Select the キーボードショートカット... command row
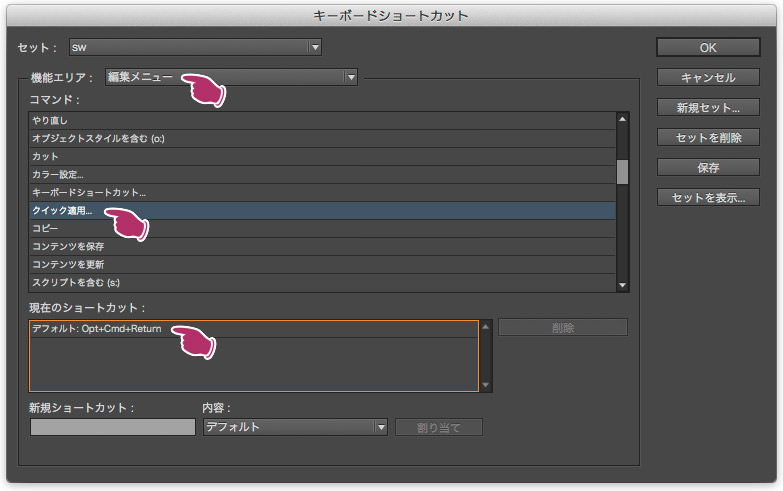783x491 pixels. coord(322,192)
